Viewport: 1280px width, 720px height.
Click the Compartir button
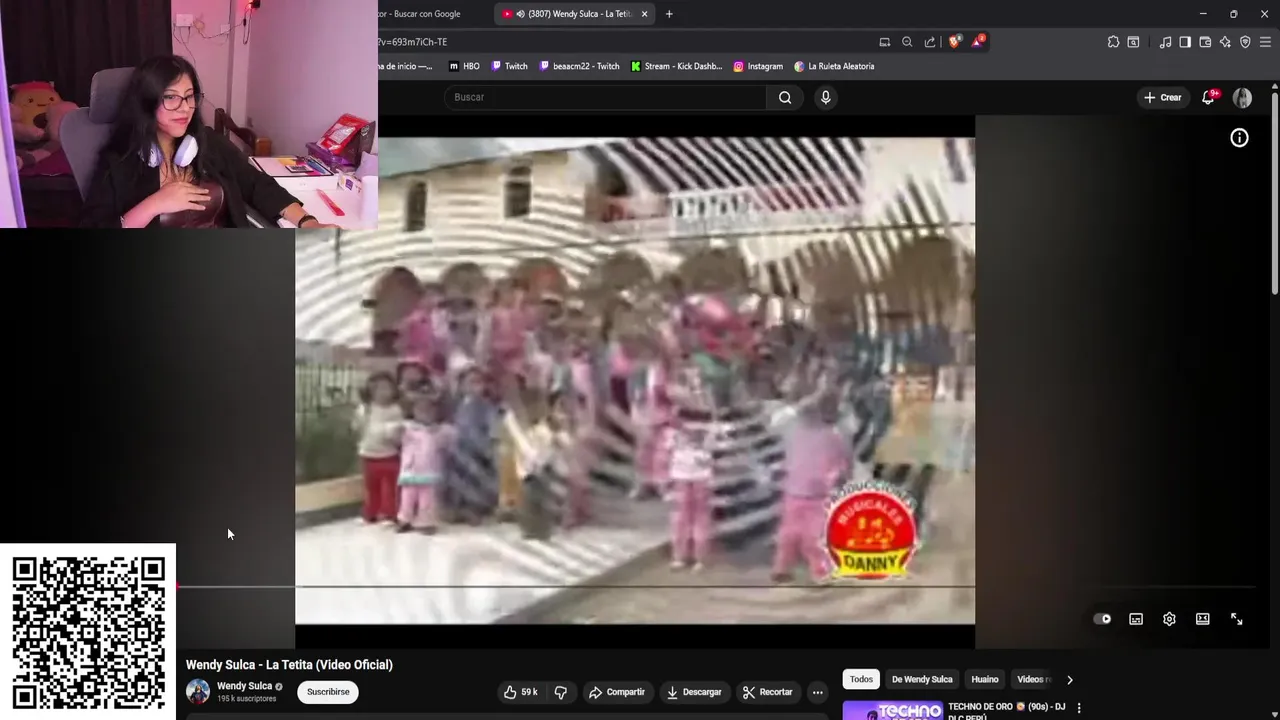click(x=617, y=692)
